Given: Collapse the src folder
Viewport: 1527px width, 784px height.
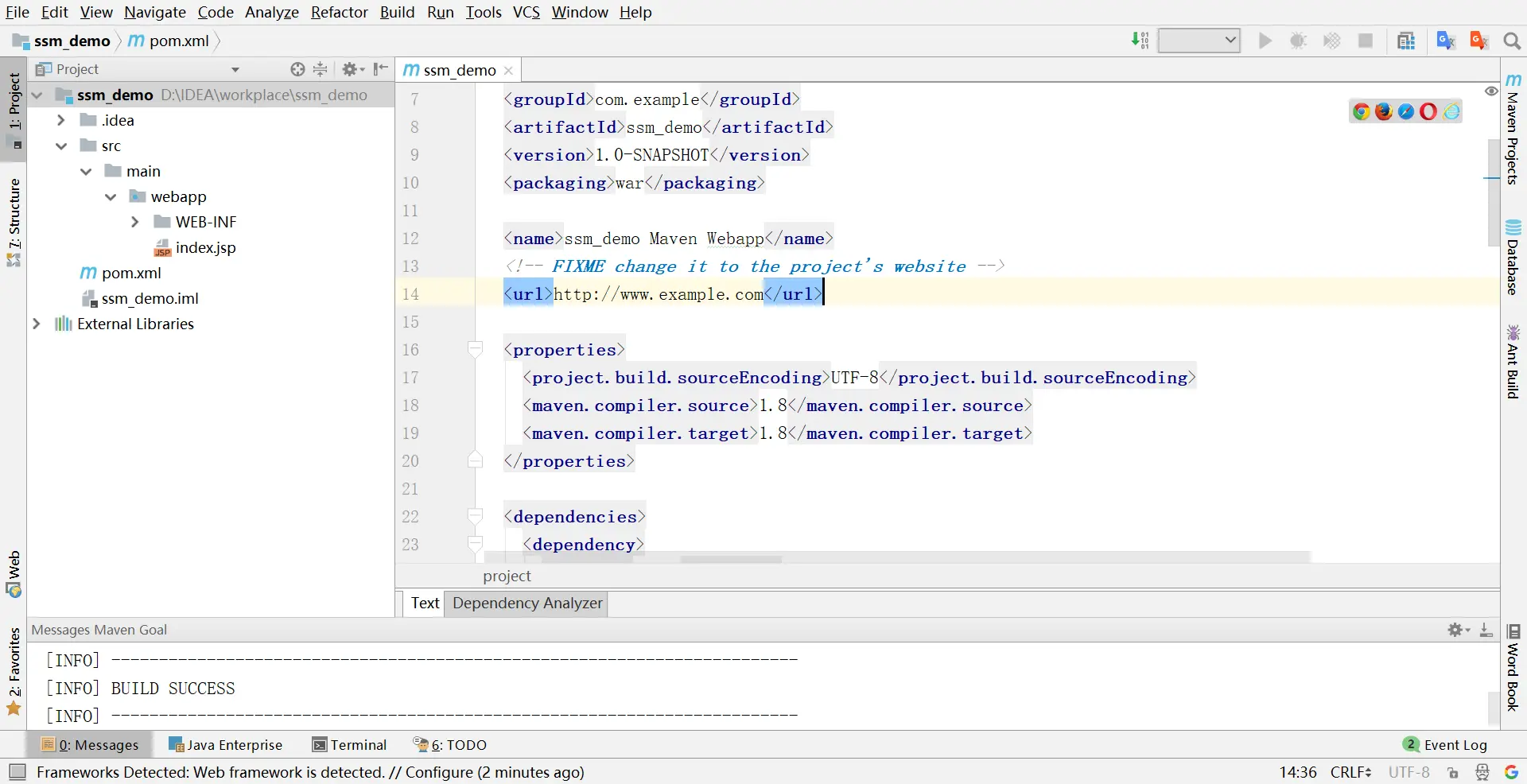Looking at the screenshot, I should point(61,146).
